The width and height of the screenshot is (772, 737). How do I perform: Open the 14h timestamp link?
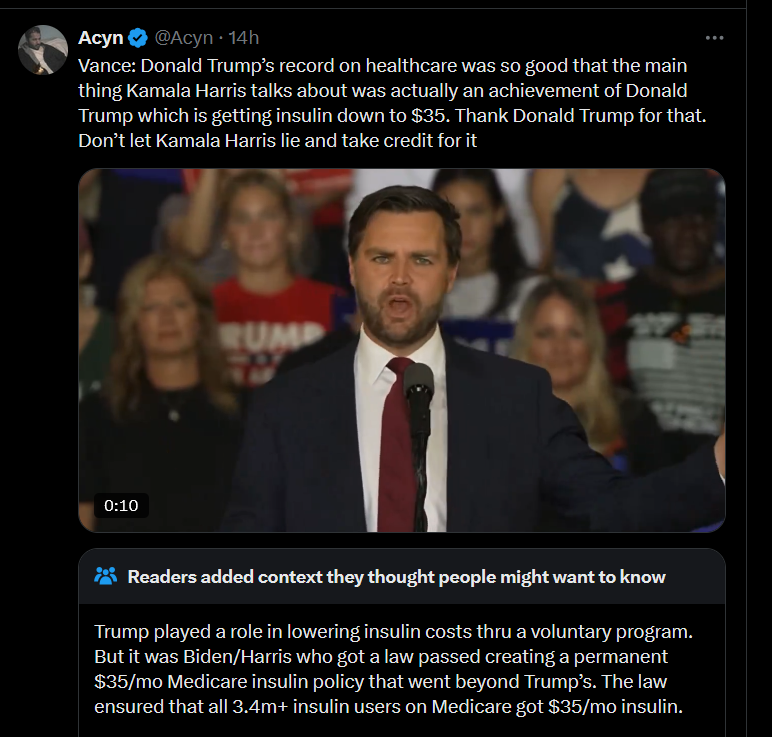(243, 38)
